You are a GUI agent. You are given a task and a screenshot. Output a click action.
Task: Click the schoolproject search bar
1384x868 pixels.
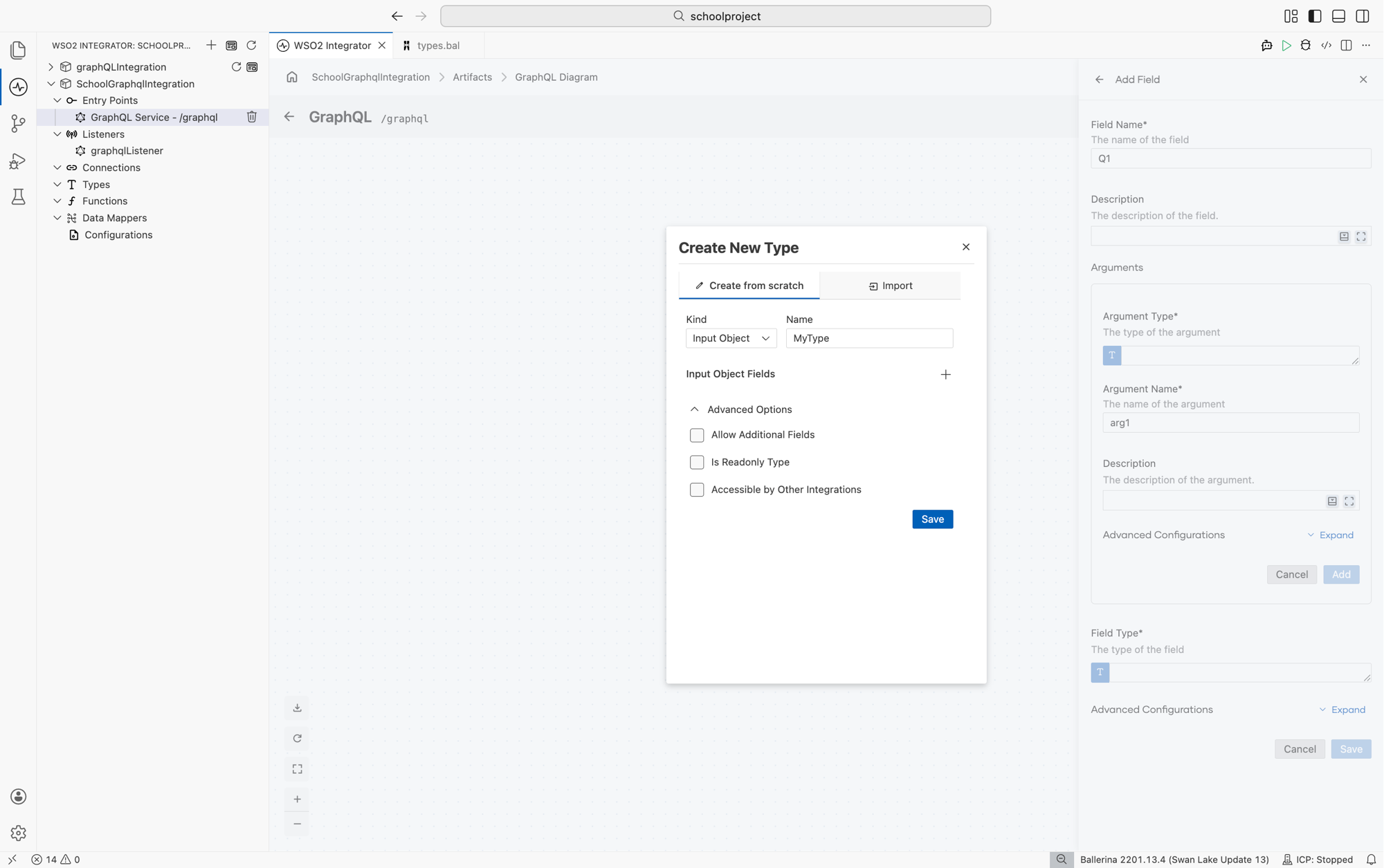tap(716, 16)
